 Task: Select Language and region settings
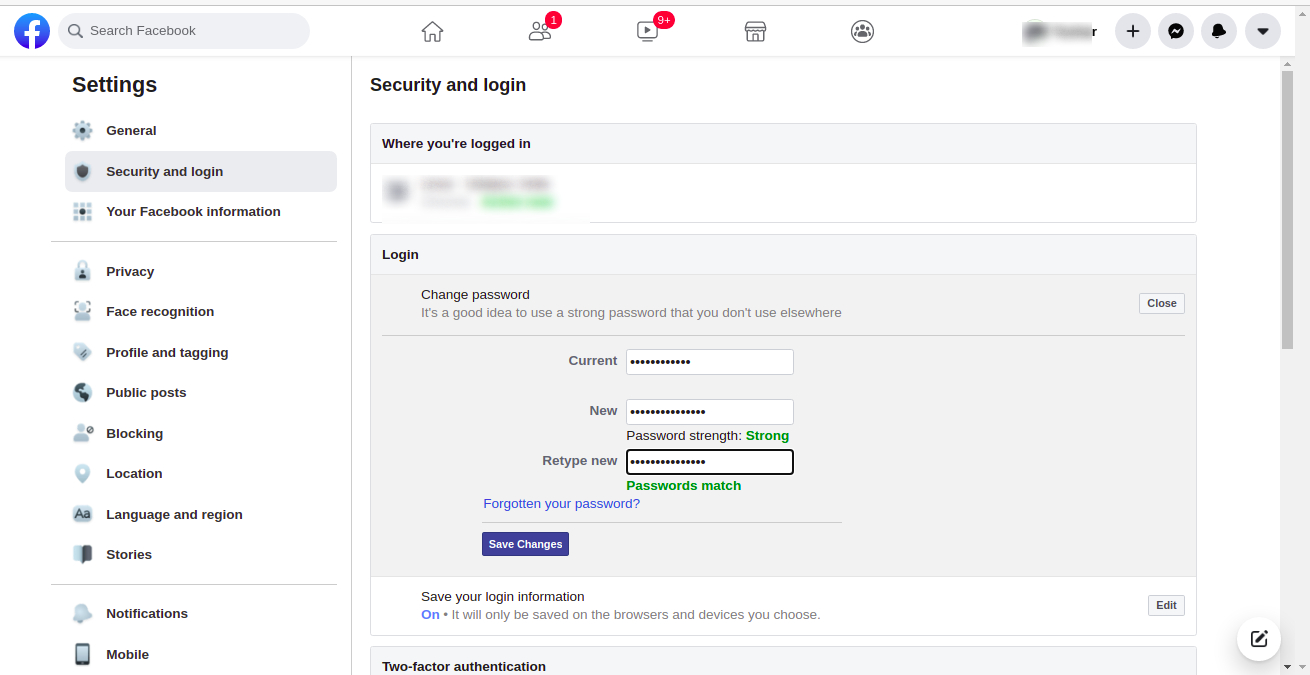(174, 514)
